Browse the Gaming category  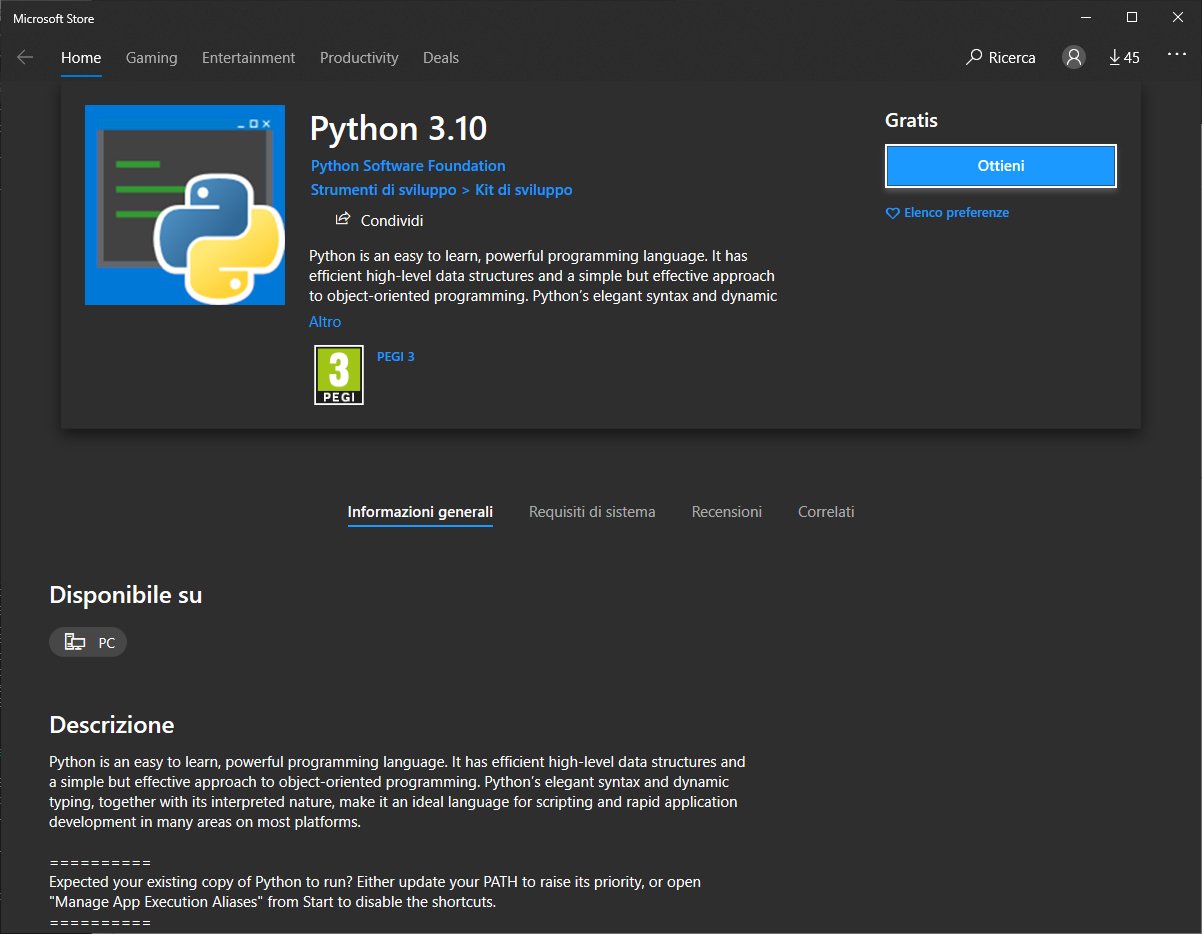click(151, 57)
